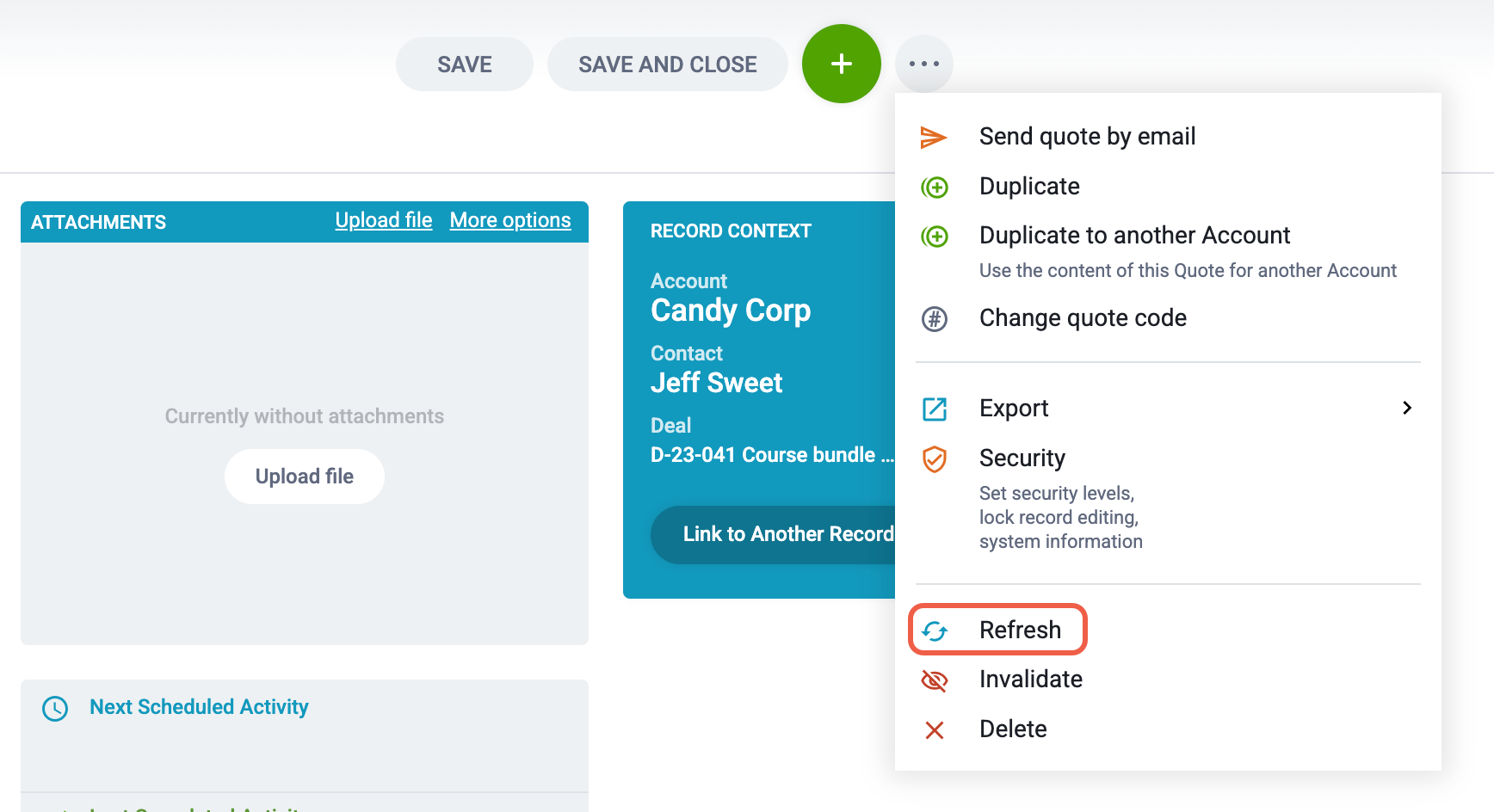Screen dimensions: 1494x812
Task: Click the SAVE AND CLOSE button
Action: (x=668, y=65)
